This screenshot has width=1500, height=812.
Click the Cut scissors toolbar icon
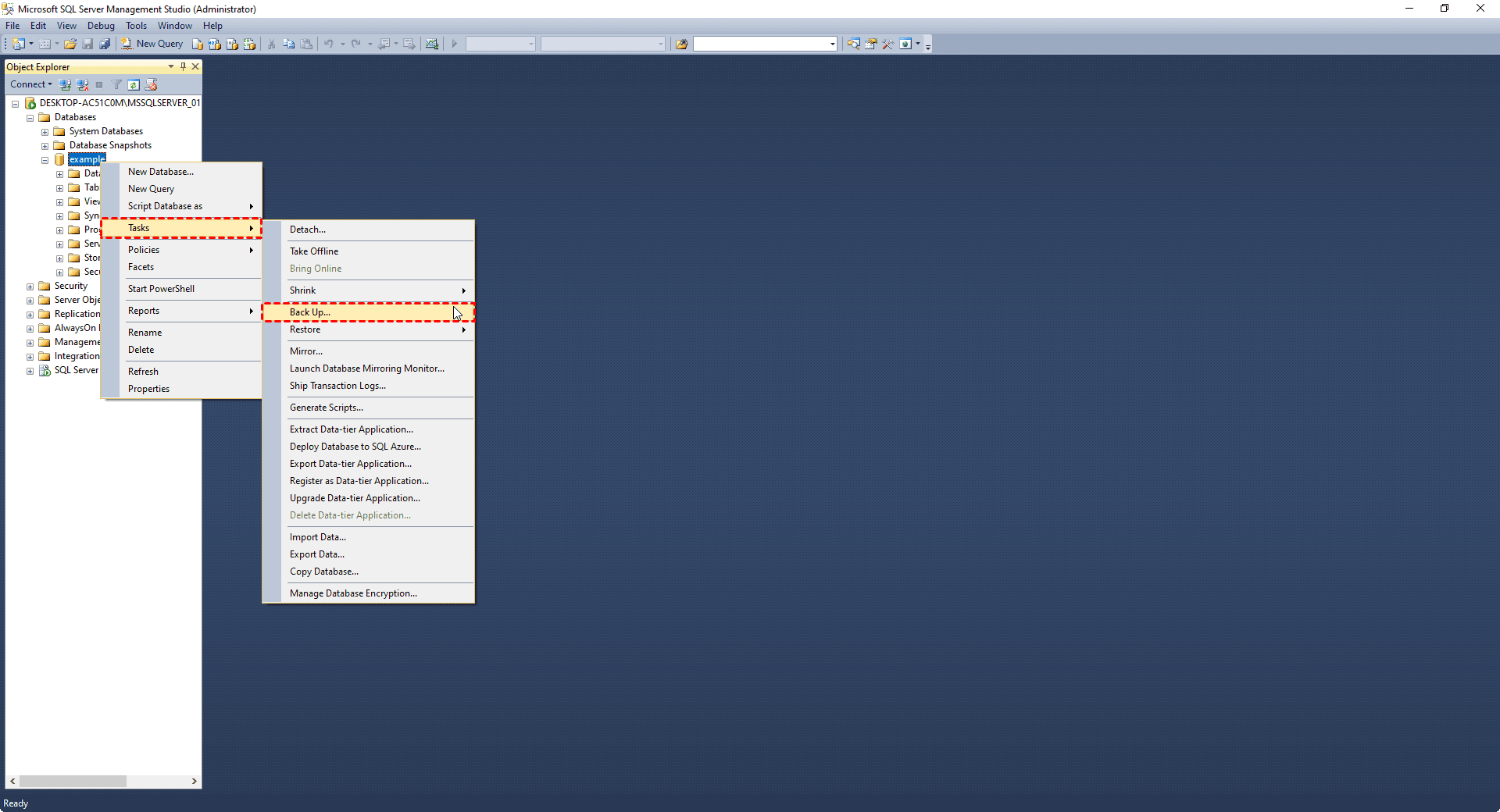coord(271,44)
